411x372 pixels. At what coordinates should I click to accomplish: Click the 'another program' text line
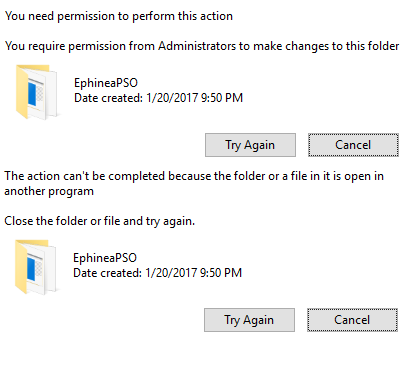pyautogui.click(x=49, y=191)
